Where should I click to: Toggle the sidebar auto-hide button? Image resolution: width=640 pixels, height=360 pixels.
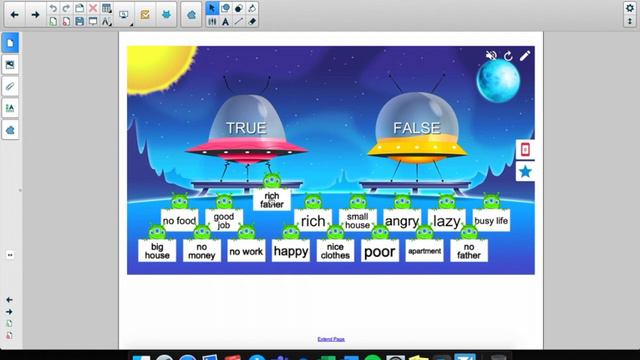[x=10, y=255]
